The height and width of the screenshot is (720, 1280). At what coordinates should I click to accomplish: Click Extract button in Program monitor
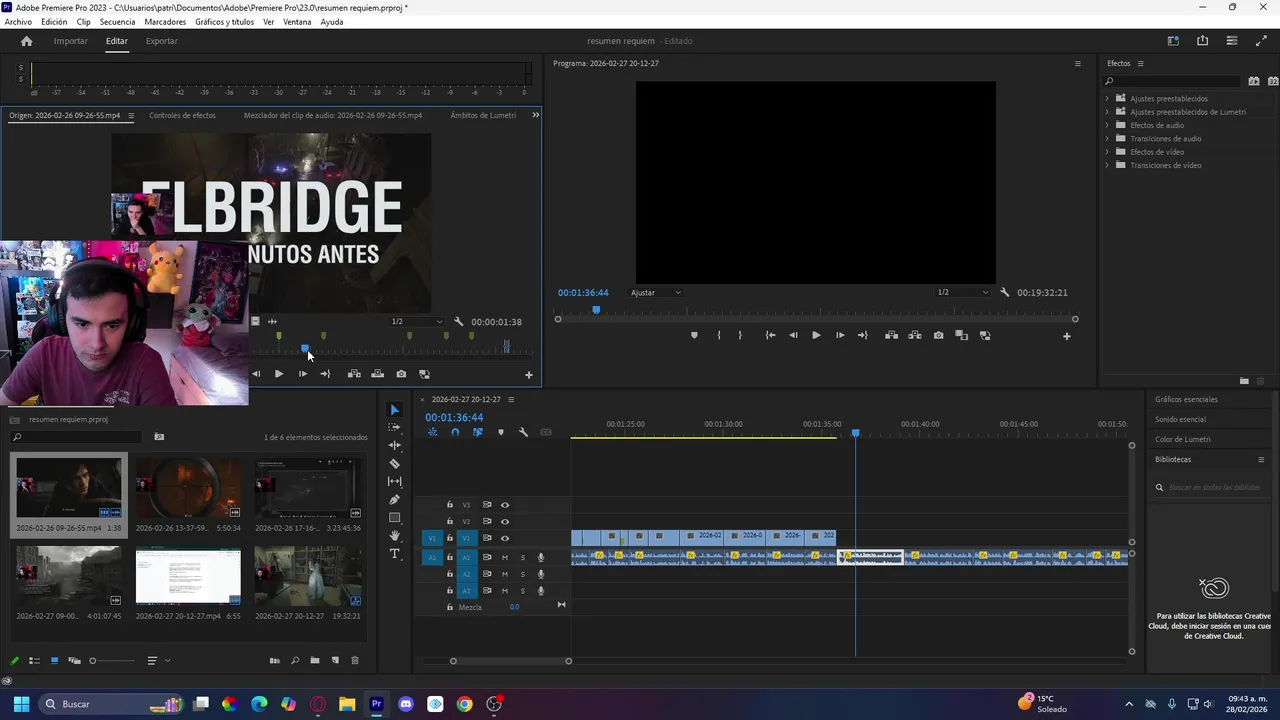click(915, 335)
